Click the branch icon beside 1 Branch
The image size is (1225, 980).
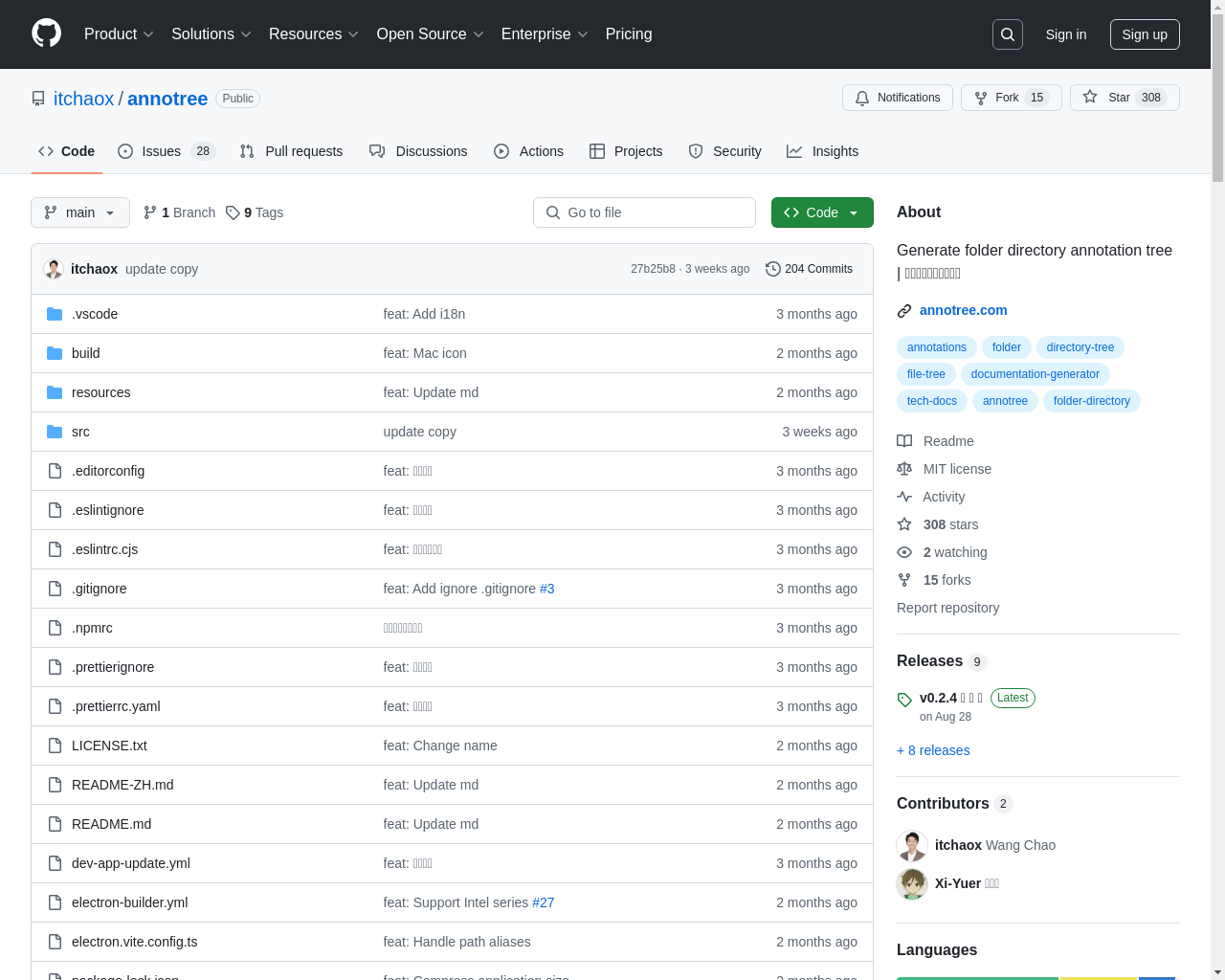pyautogui.click(x=150, y=212)
